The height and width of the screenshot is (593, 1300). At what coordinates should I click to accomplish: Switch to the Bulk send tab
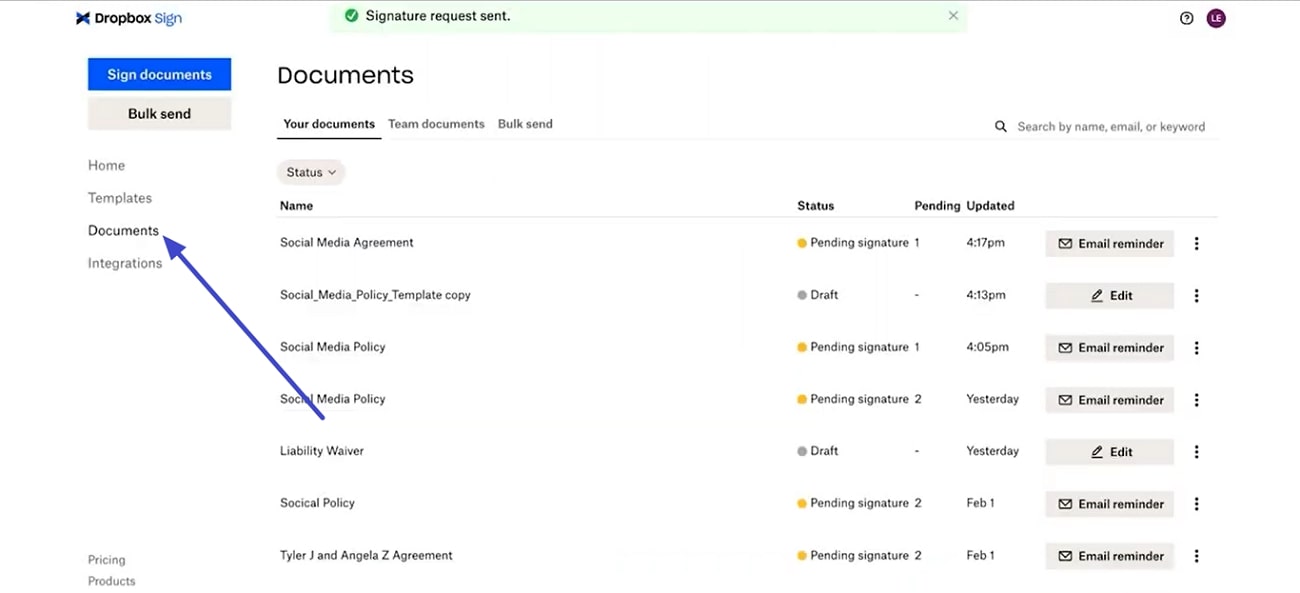(x=525, y=123)
